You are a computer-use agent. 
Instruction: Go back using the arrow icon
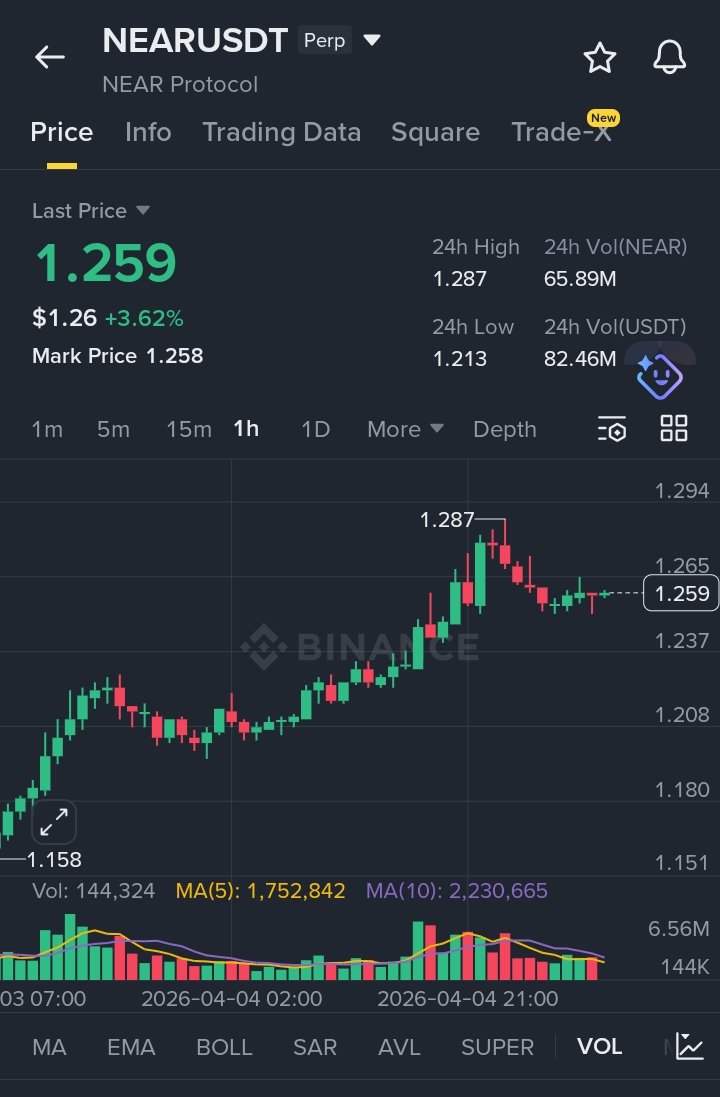tap(50, 57)
